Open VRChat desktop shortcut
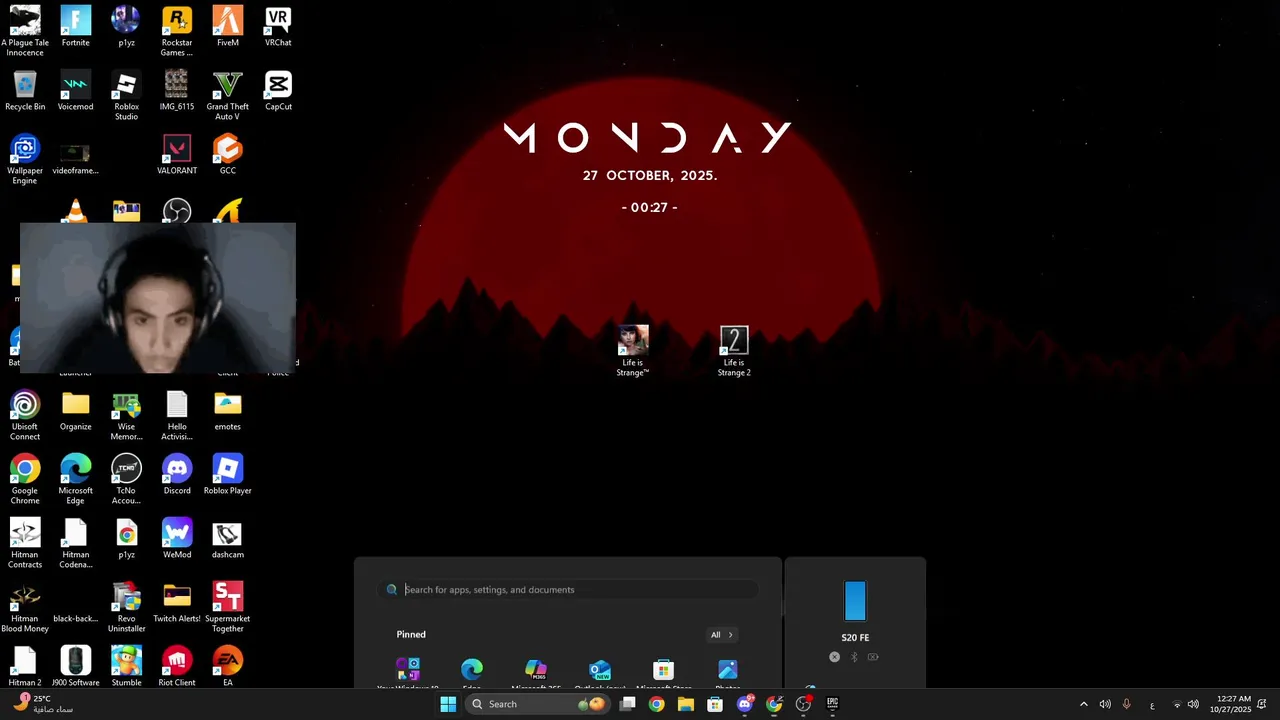This screenshot has height=720, width=1280. point(278,27)
